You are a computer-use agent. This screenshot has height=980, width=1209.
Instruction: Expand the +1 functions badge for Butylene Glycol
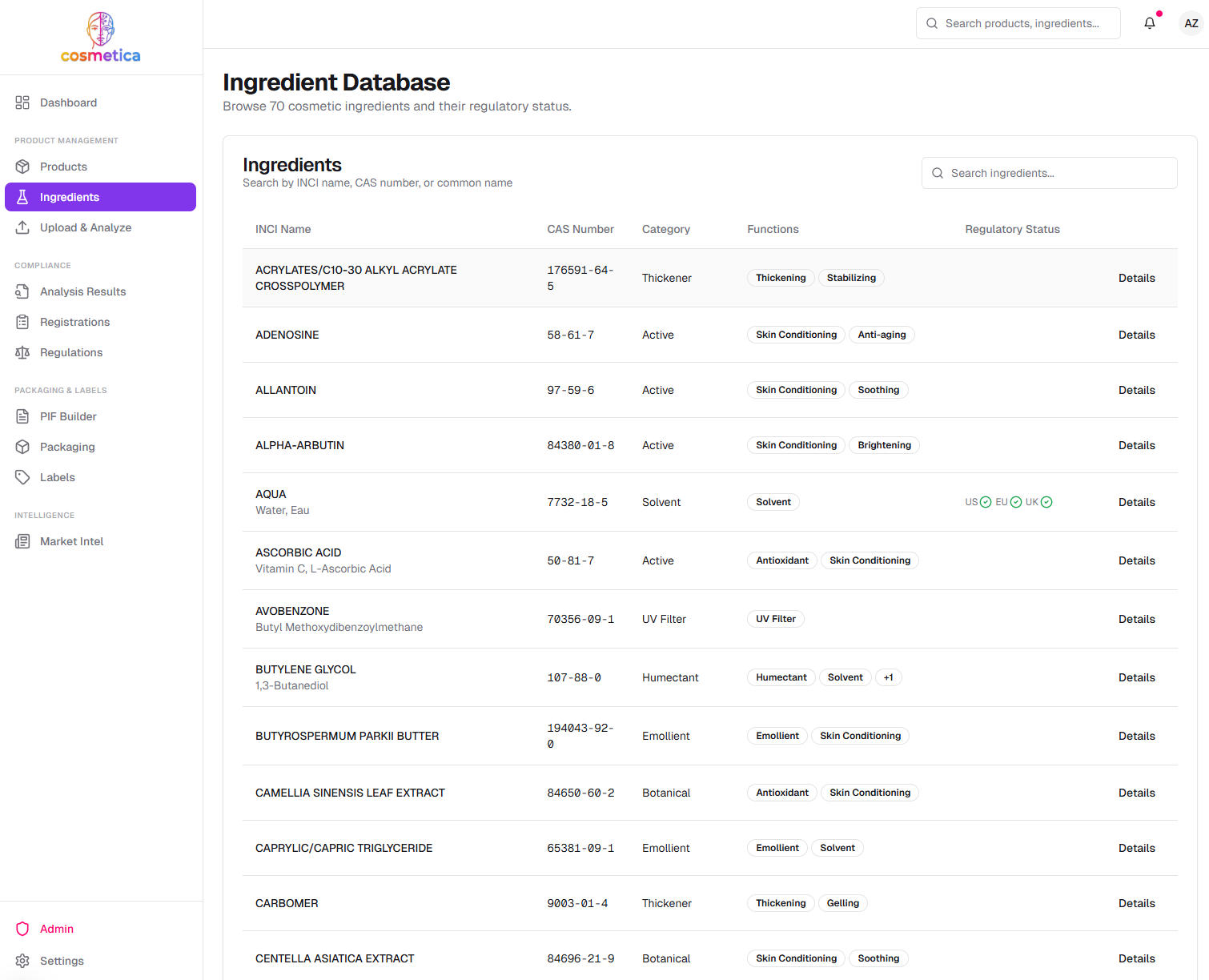point(888,677)
